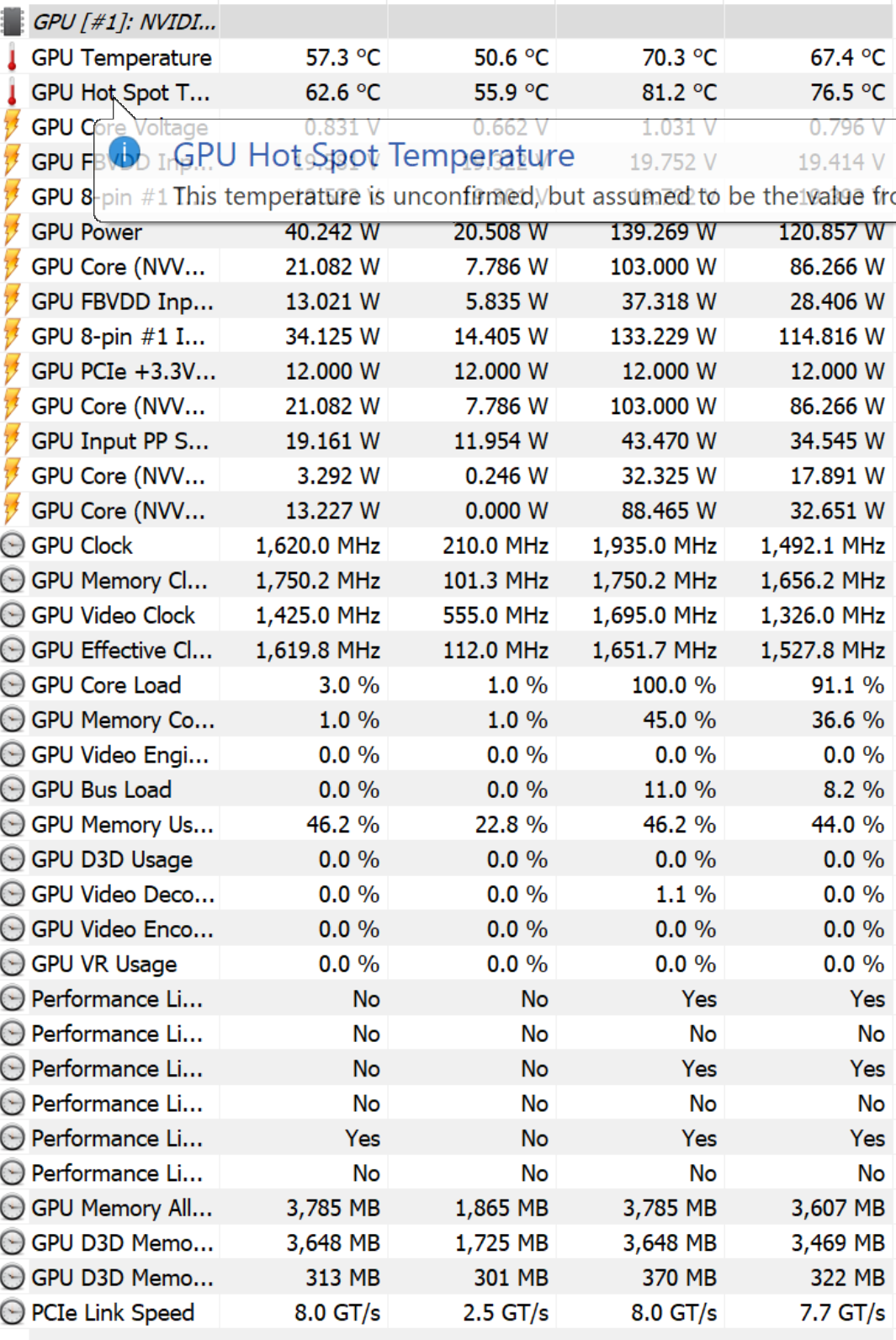Screen dimensions: 896x1340
Task: Select the GPU Video Clock sensor label
Action: point(113,615)
